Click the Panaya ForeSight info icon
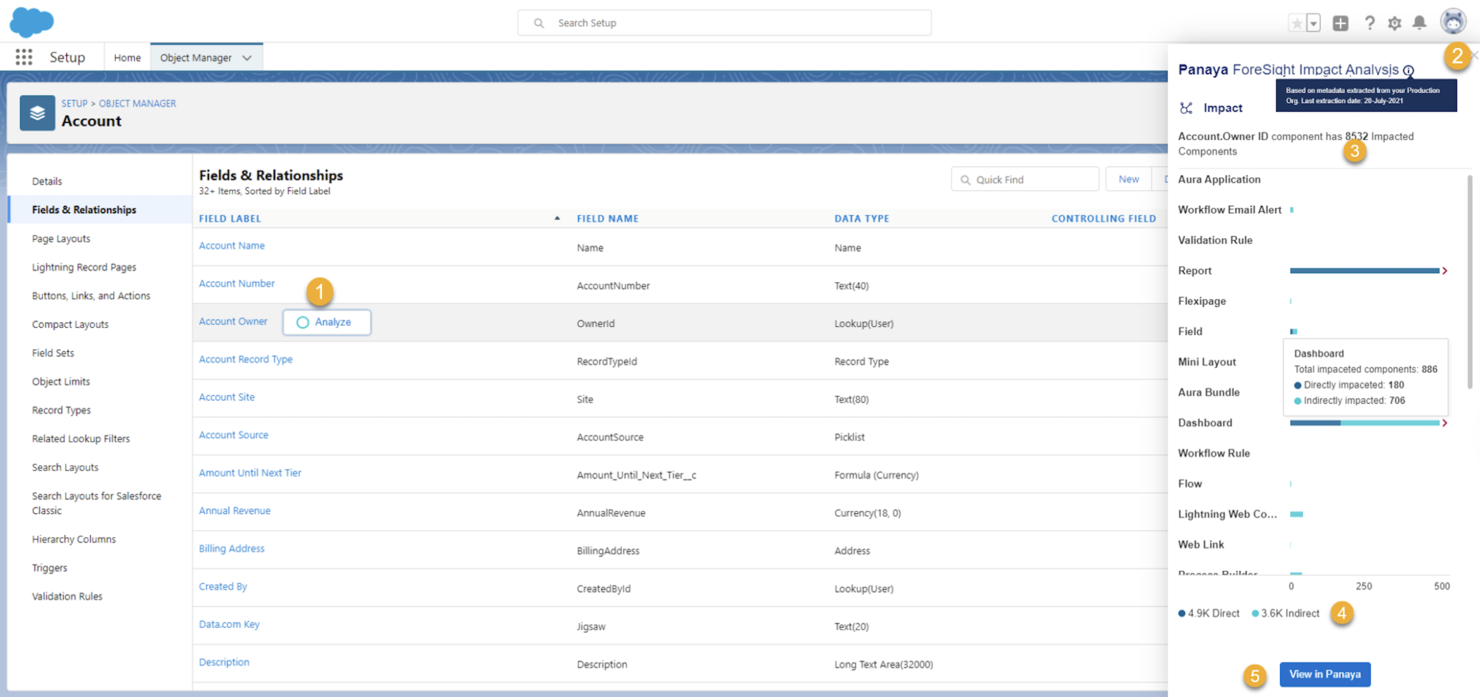 [1409, 71]
